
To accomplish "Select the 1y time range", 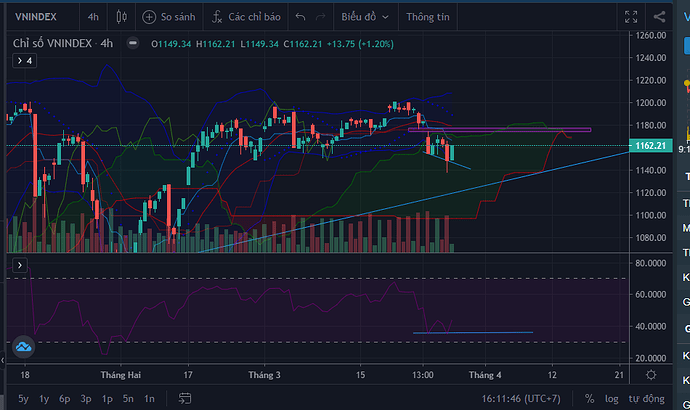I will tap(42, 397).
